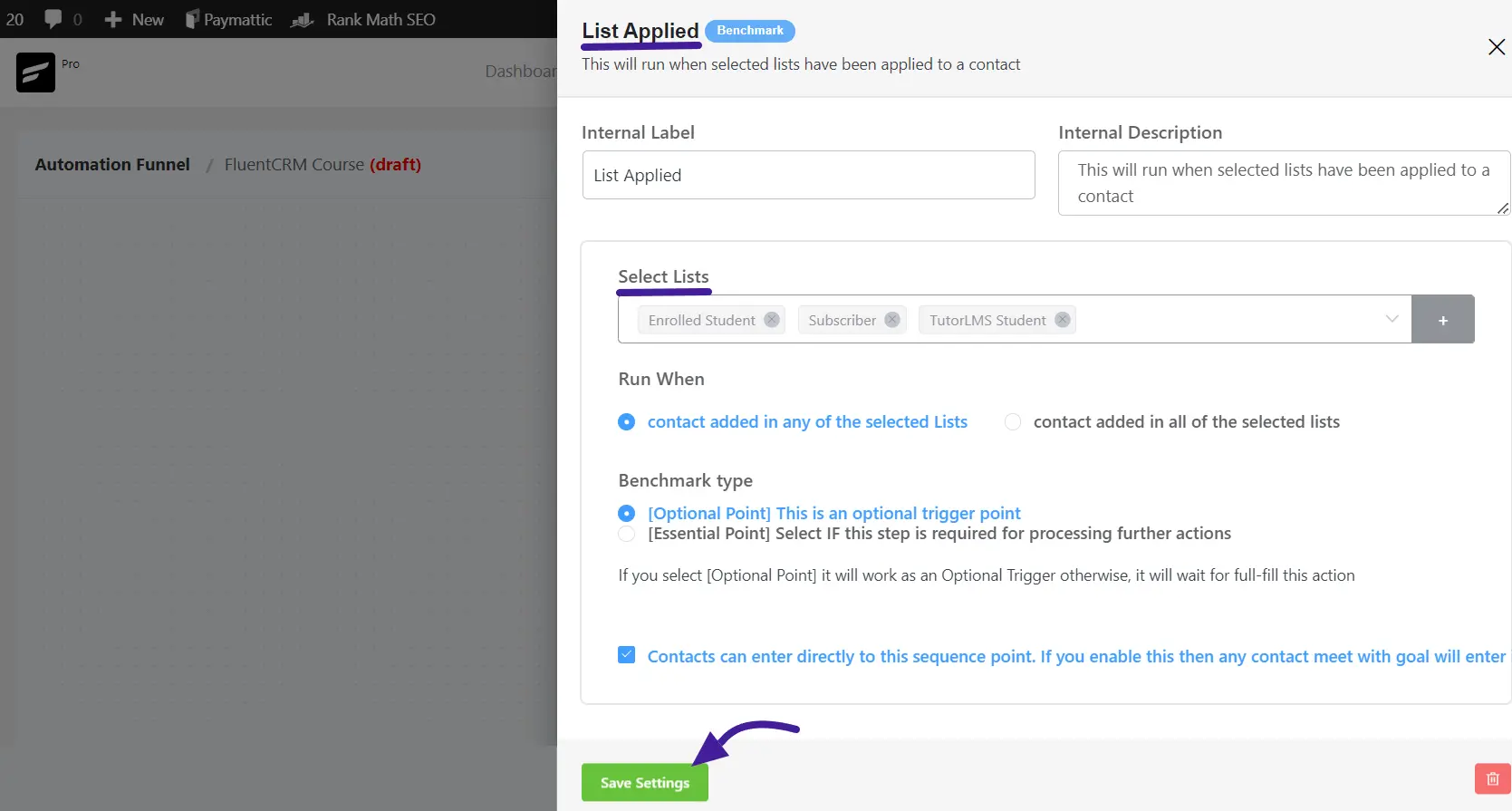Close the List Applied panel
The image size is (1512, 811).
(1497, 47)
